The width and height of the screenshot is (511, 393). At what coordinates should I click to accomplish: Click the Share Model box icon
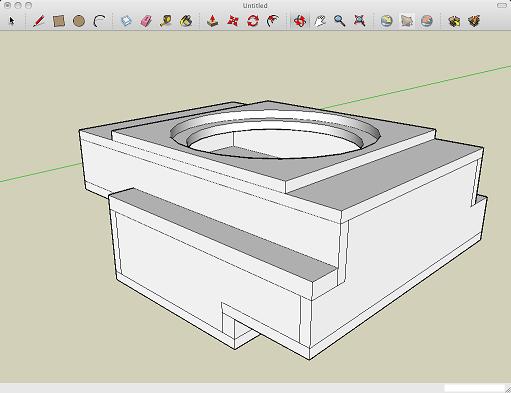[x=474, y=21]
